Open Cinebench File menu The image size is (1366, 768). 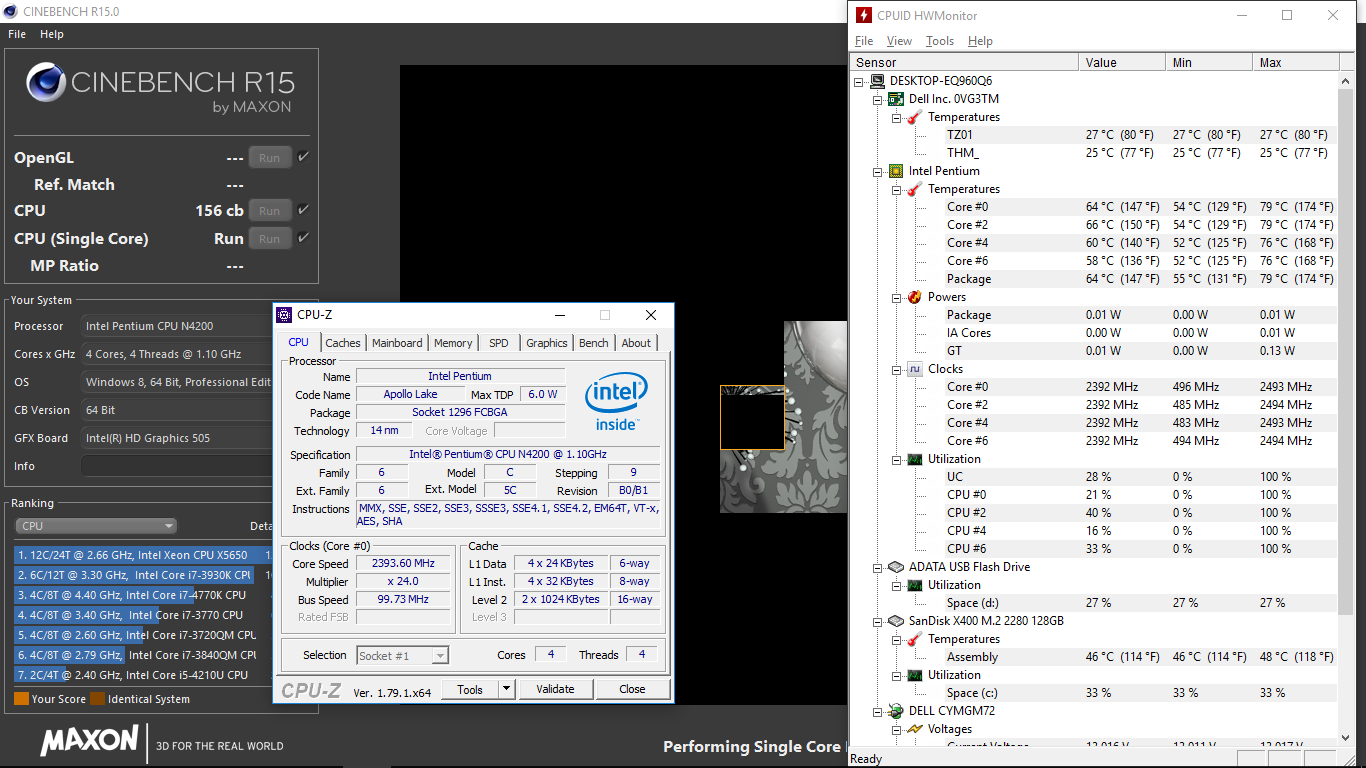tap(17, 34)
